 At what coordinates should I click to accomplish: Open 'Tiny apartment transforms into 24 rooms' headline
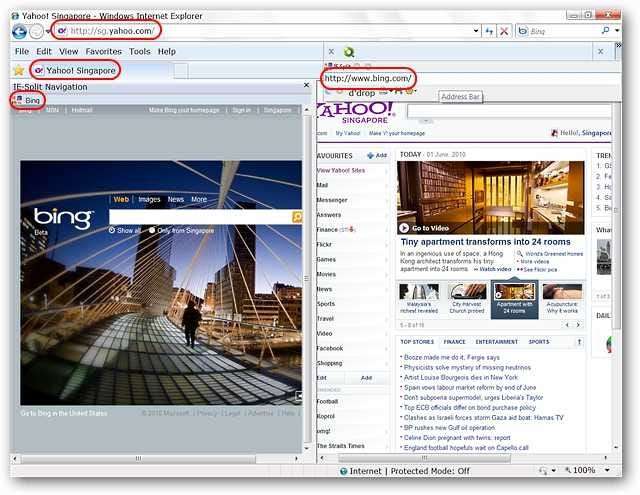tap(485, 242)
